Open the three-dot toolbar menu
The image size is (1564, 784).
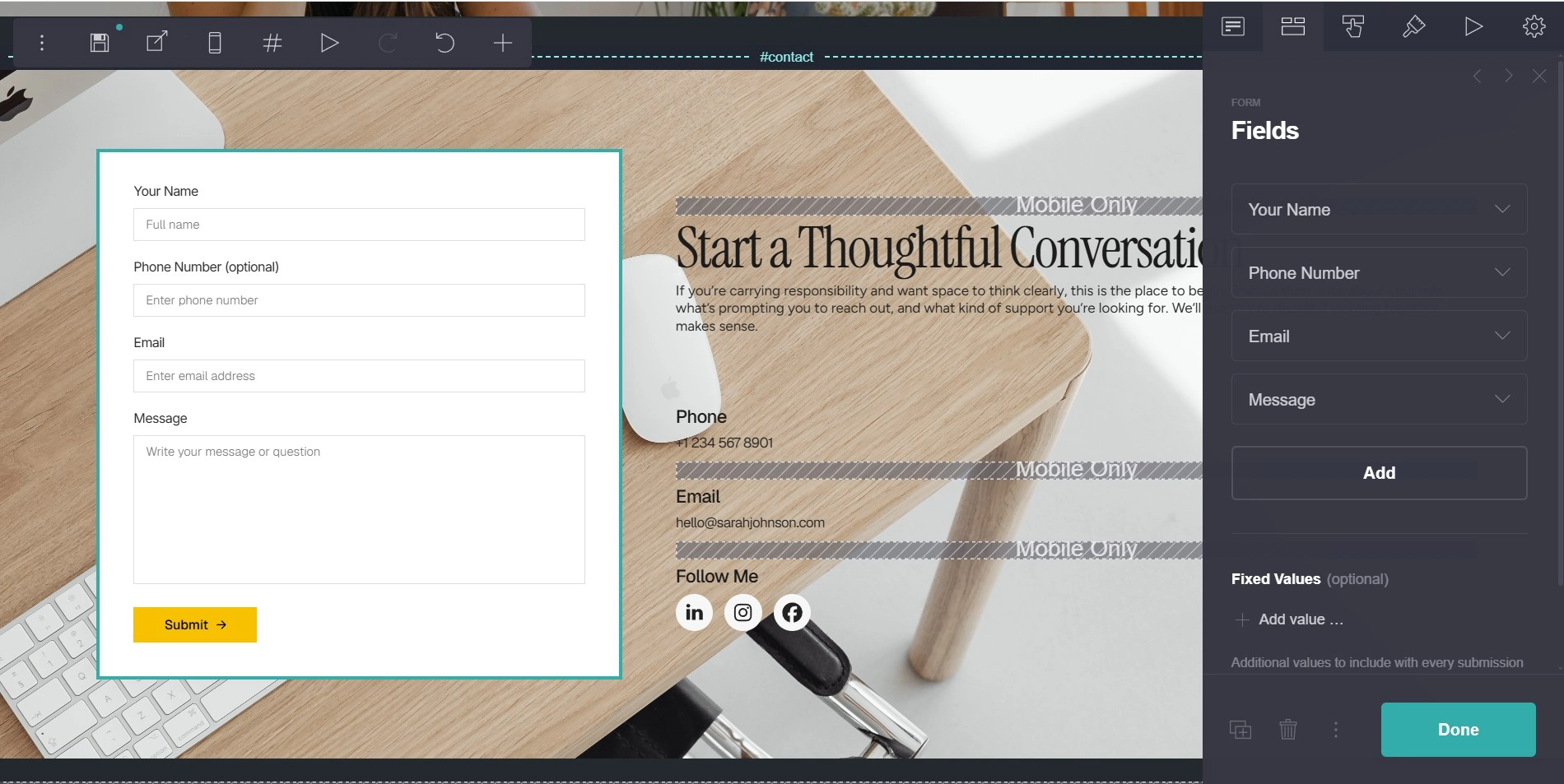42,43
